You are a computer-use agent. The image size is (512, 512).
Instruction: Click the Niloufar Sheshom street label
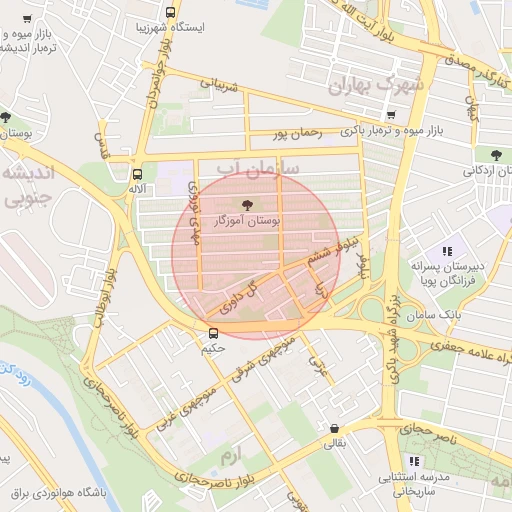(x=333, y=251)
